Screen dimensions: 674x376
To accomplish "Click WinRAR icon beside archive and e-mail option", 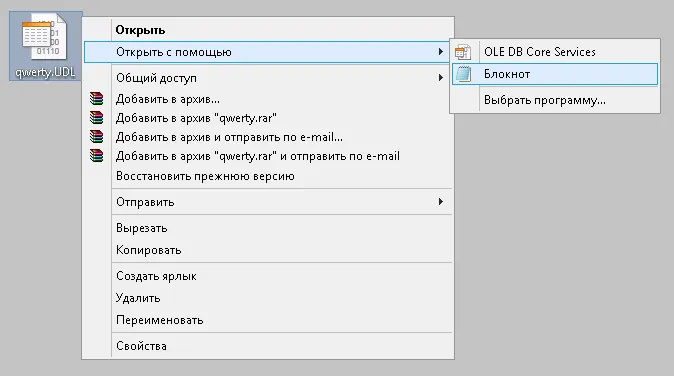I will tap(97, 137).
